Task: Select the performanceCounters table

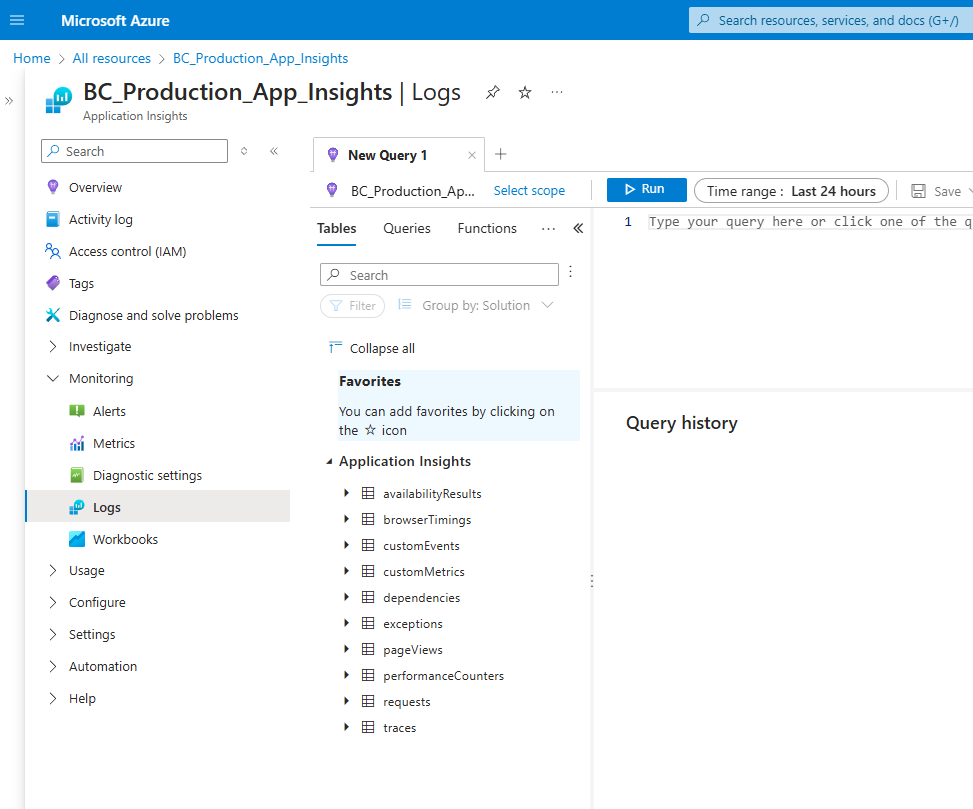Action: click(x=443, y=676)
